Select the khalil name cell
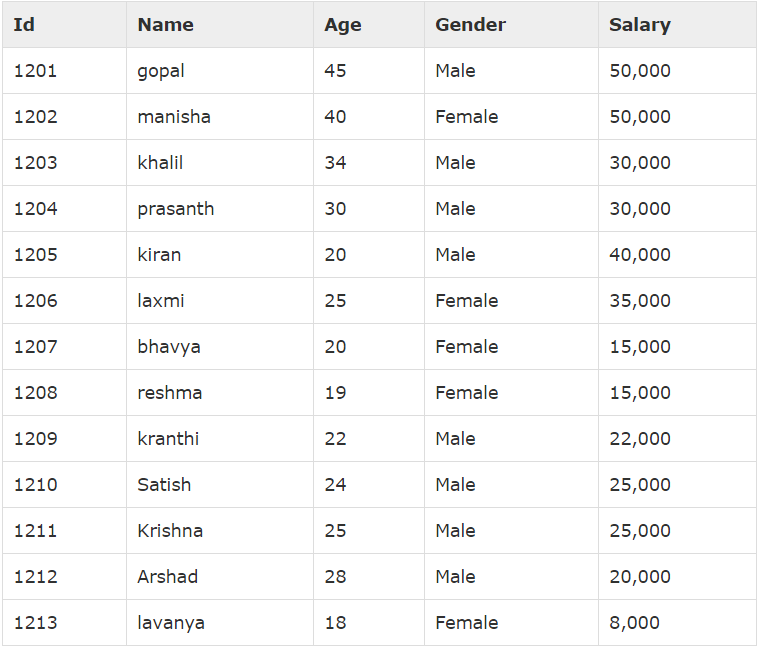The width and height of the screenshot is (759, 648). tap(160, 163)
